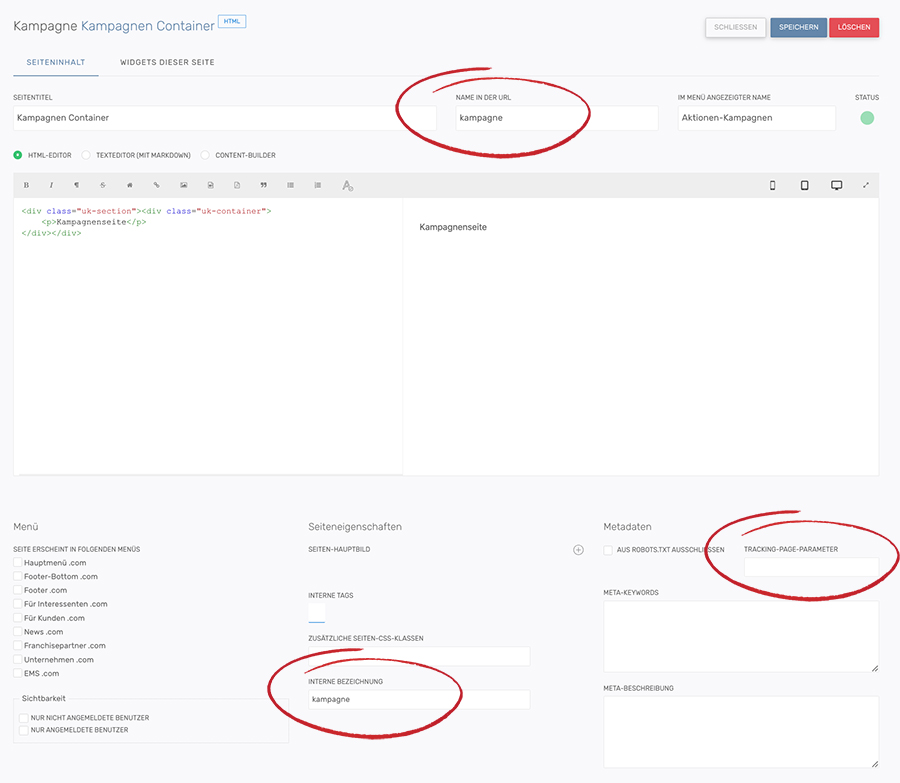Screen dimensions: 900x783
Task: Insert an image via toolbar icon
Action: 183,185
